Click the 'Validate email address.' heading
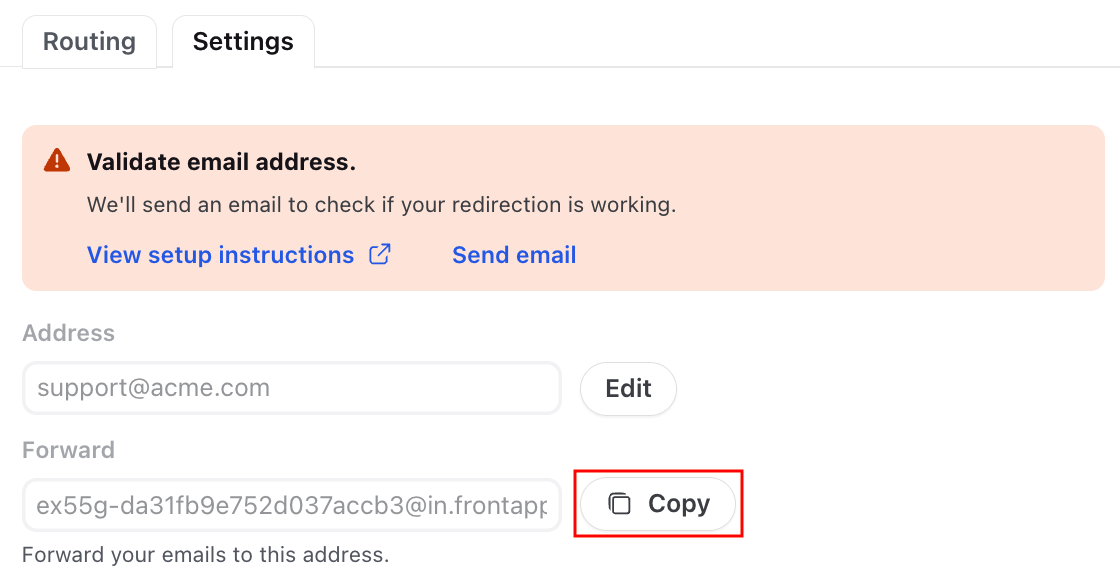Screen dimensions: 1120x580 pyautogui.click(x=221, y=162)
